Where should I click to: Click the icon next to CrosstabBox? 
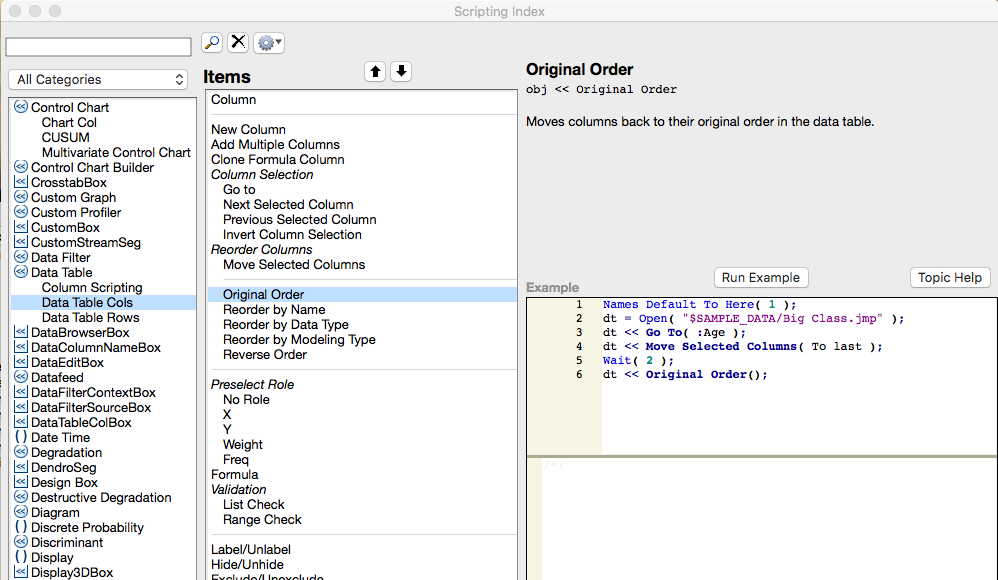point(21,182)
